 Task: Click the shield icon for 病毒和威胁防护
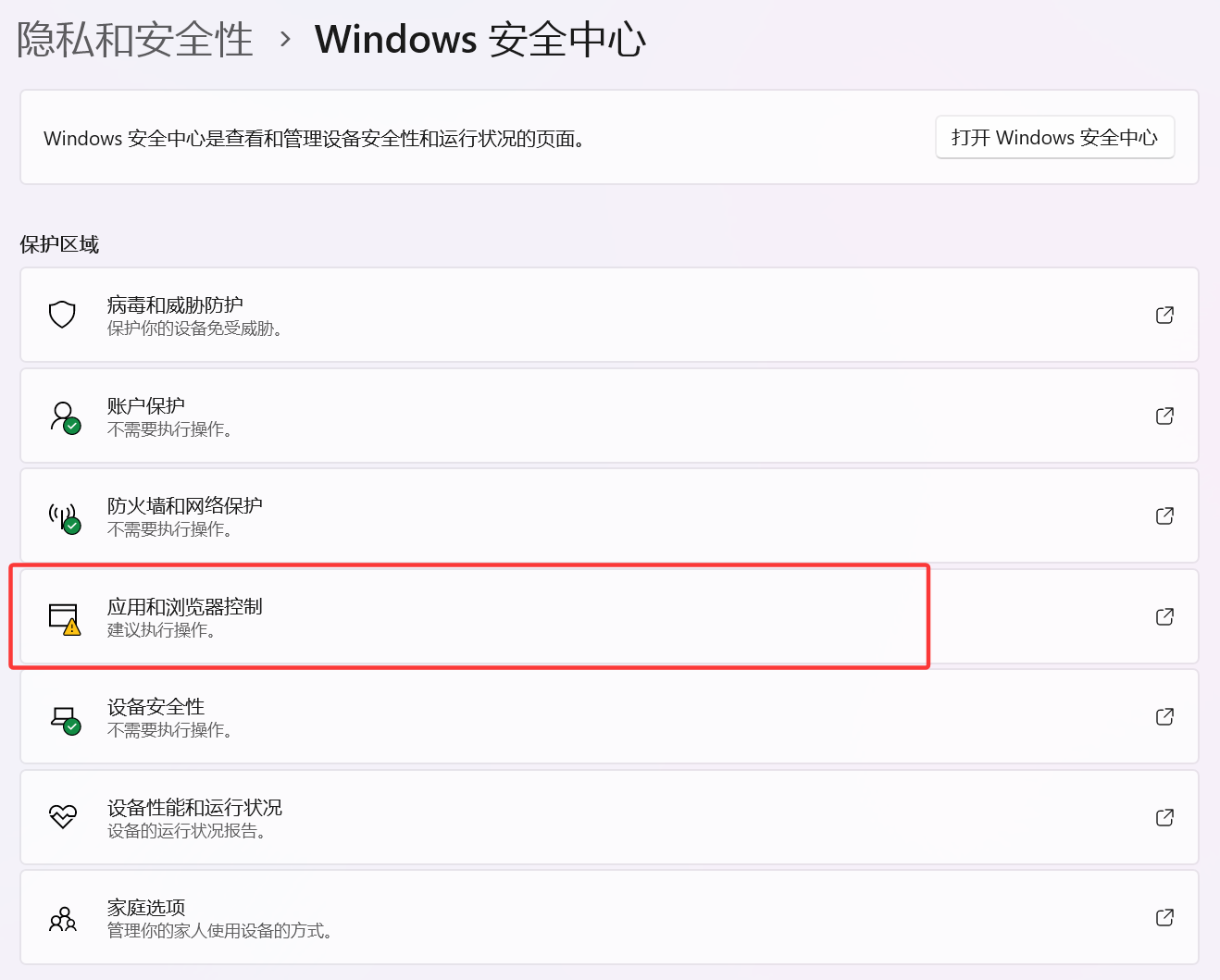62,315
